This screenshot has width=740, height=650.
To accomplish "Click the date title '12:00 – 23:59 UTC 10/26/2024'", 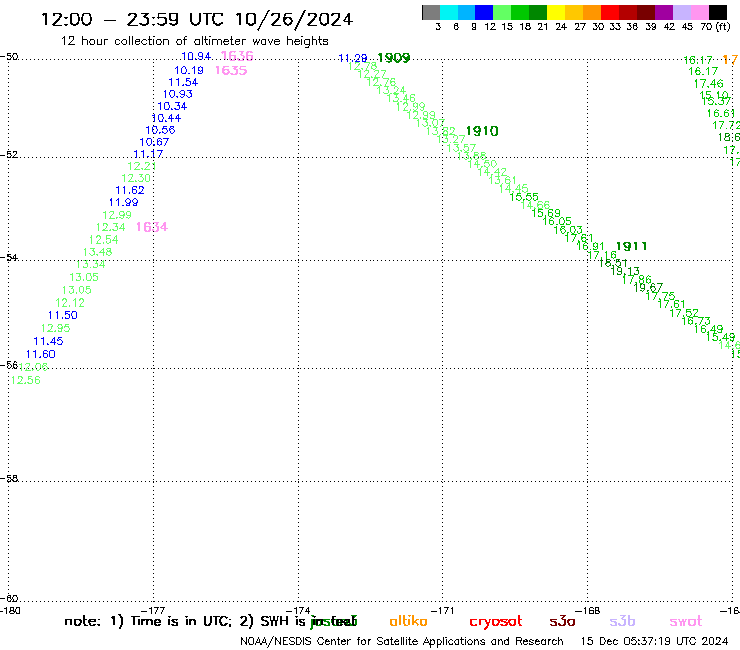I will coord(197,19).
